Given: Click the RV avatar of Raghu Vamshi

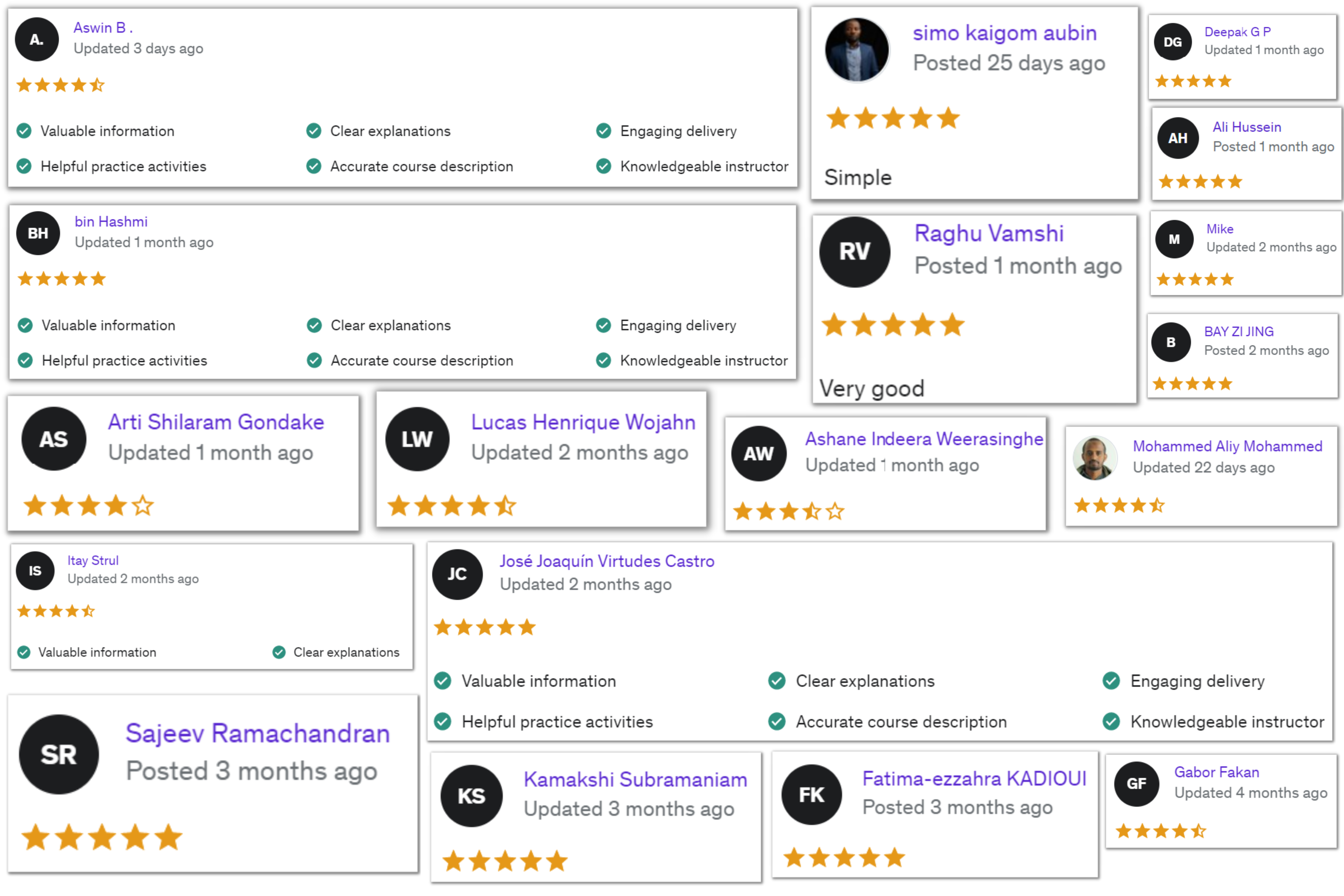Looking at the screenshot, I should point(854,252).
